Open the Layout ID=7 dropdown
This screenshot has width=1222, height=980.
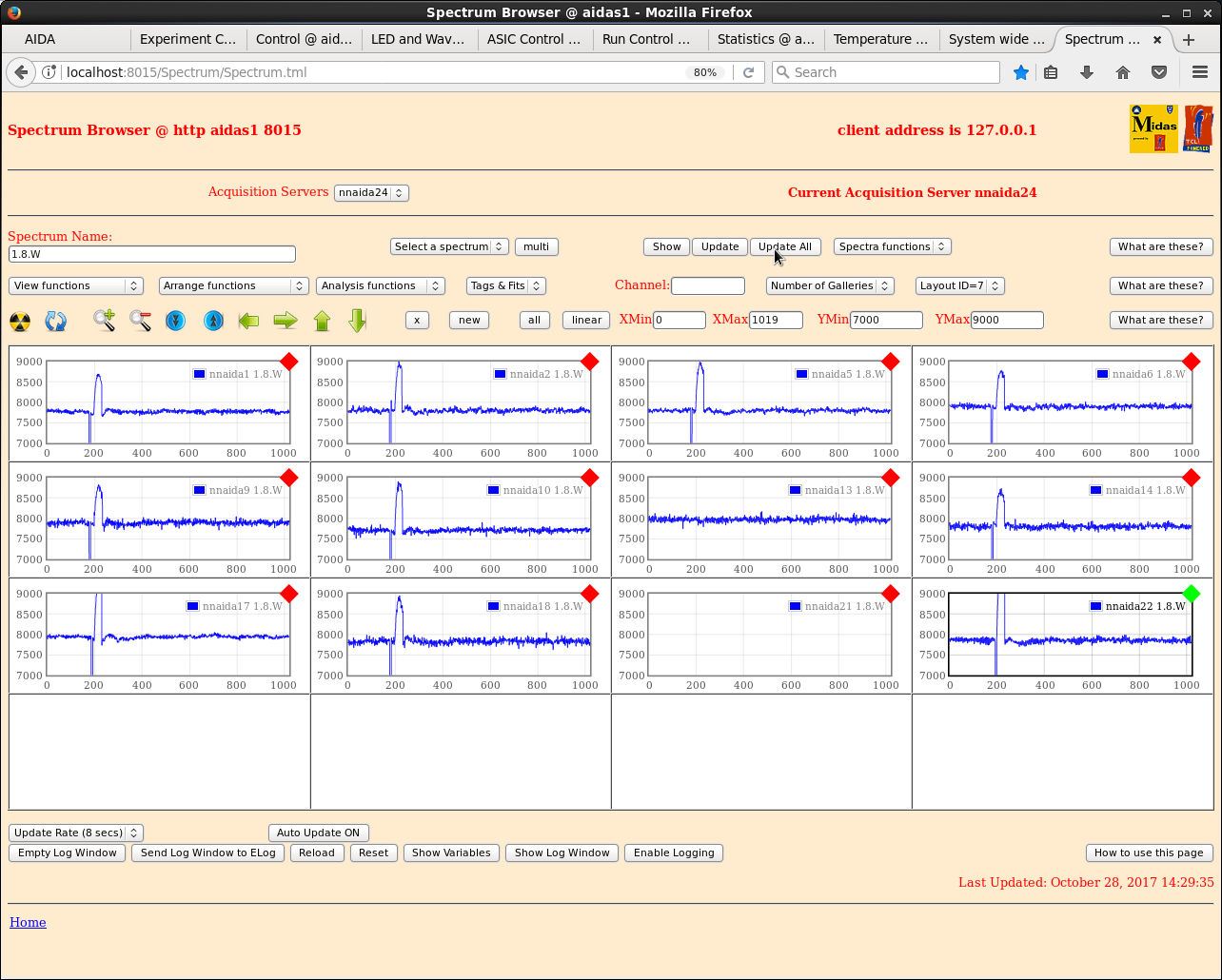[960, 285]
